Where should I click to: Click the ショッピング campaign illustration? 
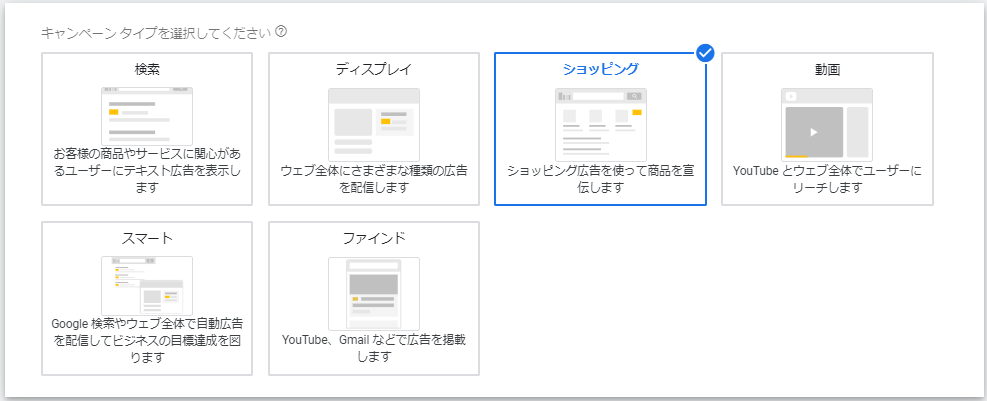tap(600, 124)
